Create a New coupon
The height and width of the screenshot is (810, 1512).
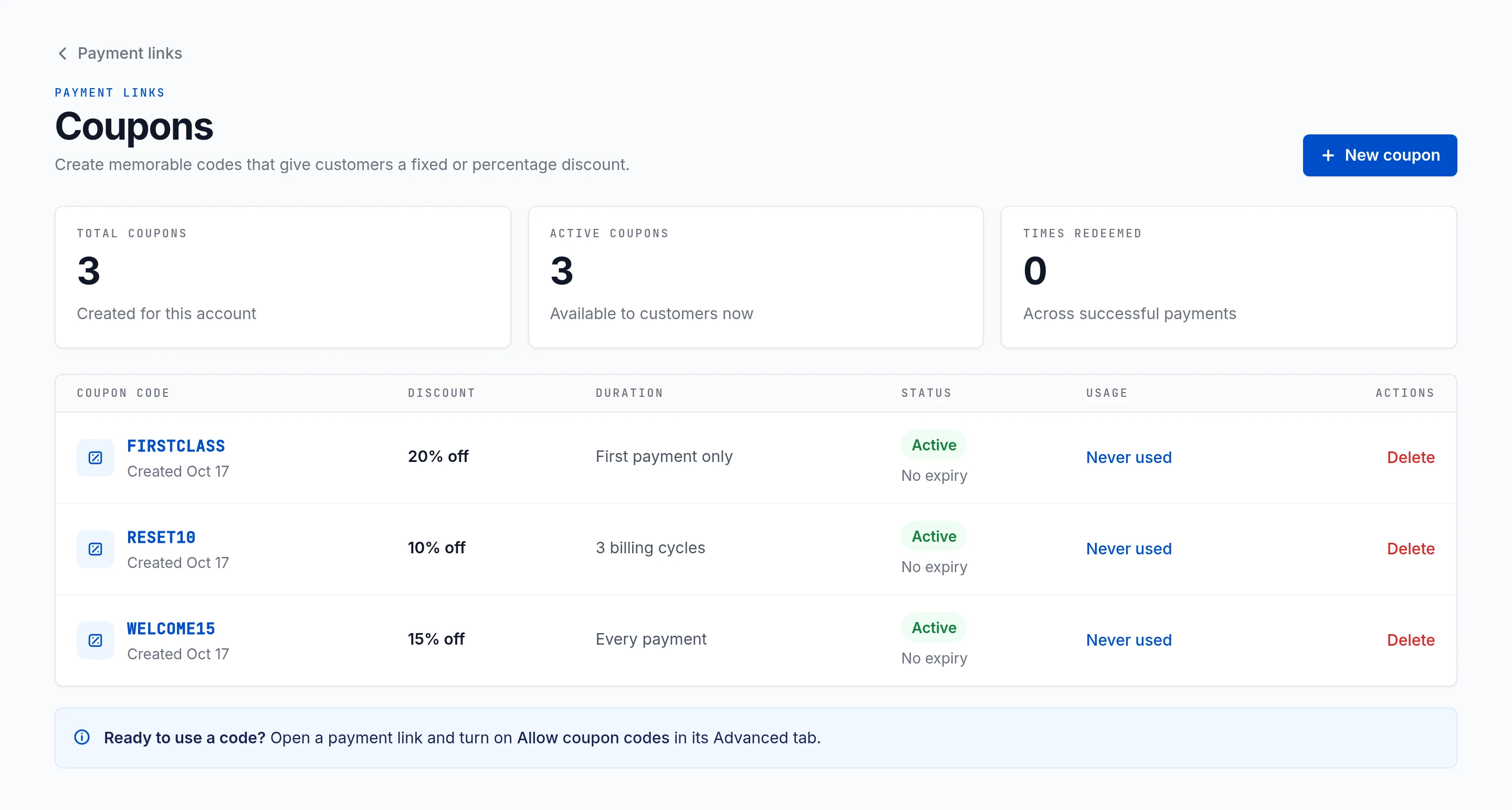click(1379, 155)
